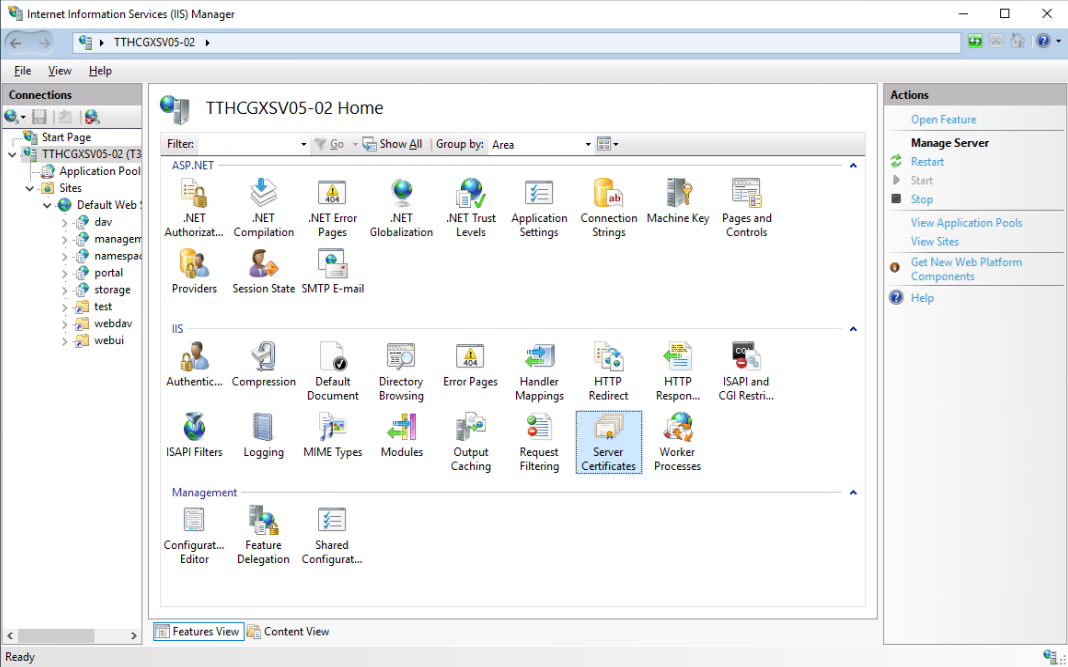Image resolution: width=1068 pixels, height=667 pixels.
Task: Open the MIME Types feature
Action: [x=332, y=435]
